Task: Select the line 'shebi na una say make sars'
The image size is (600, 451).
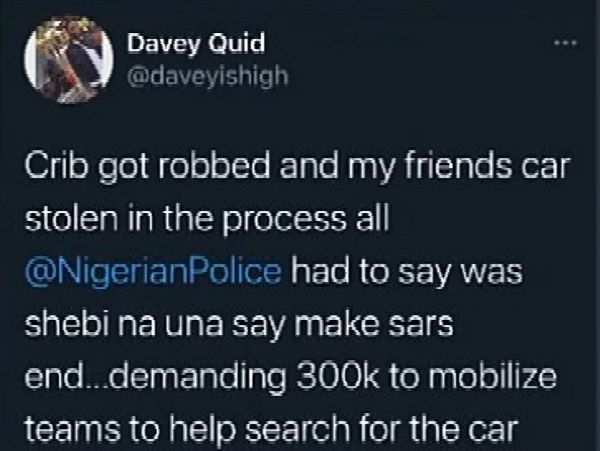Action: pyautogui.click(x=239, y=324)
